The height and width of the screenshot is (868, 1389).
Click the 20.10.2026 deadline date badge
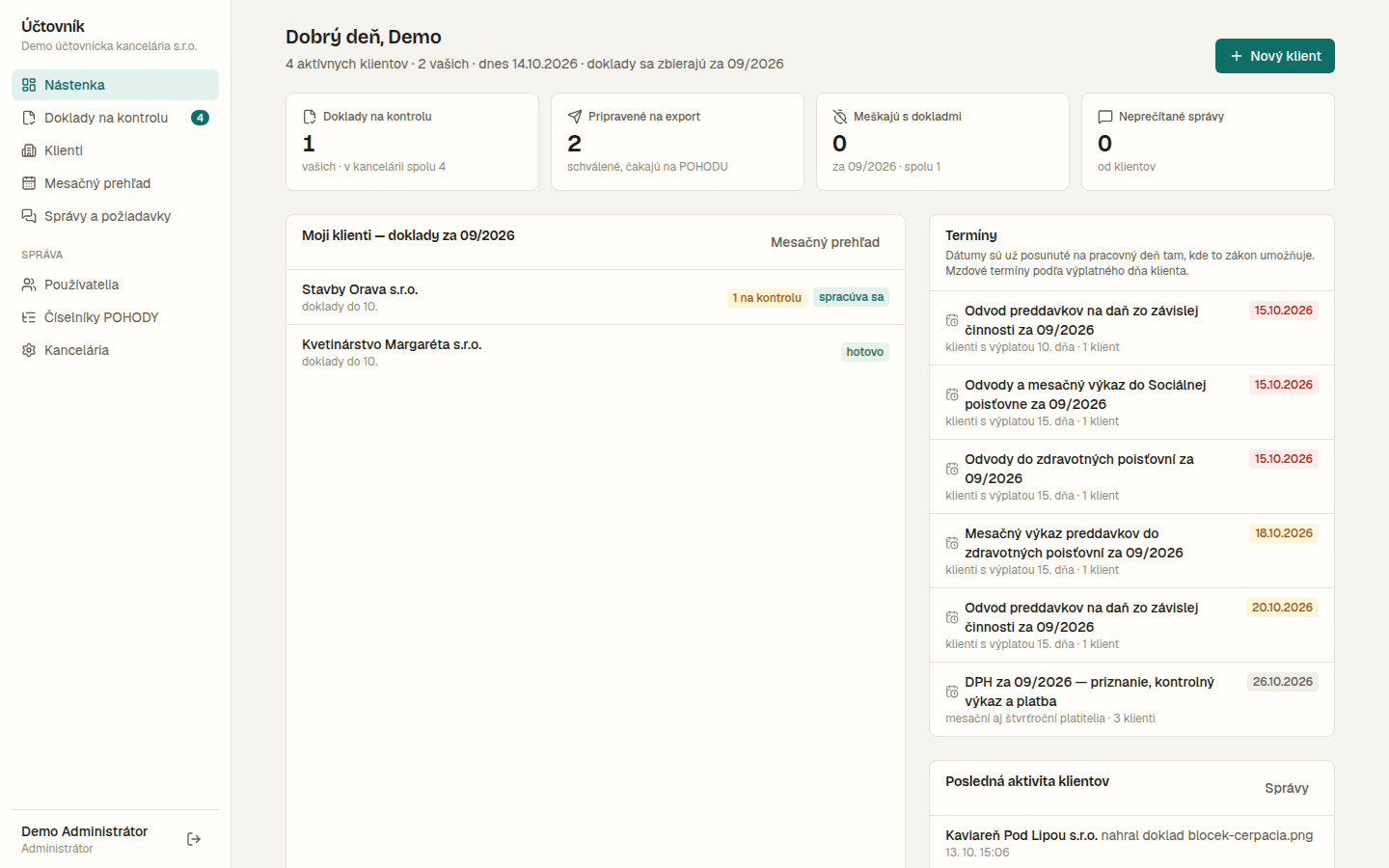1282,608
